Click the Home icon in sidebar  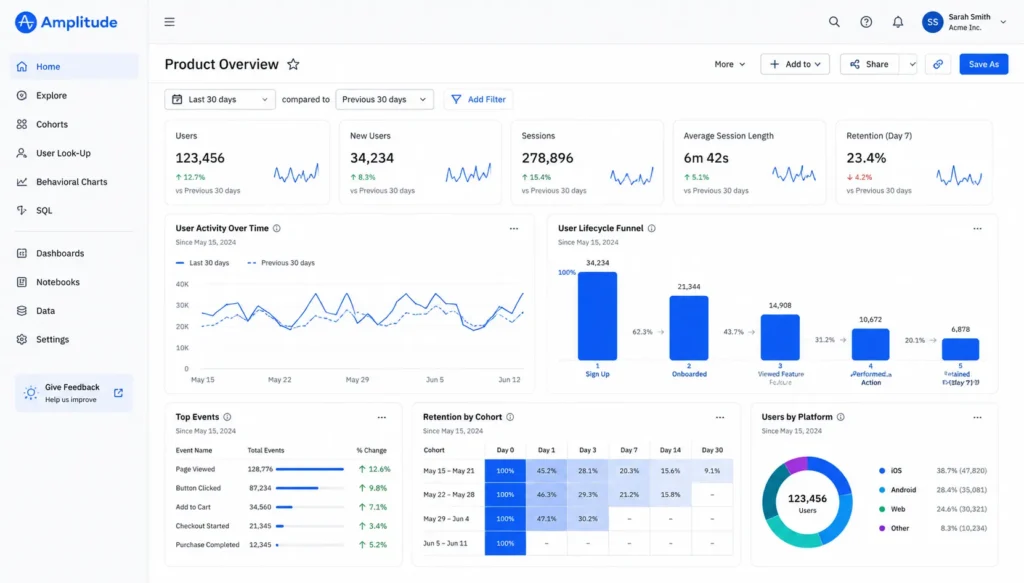click(x=22, y=67)
